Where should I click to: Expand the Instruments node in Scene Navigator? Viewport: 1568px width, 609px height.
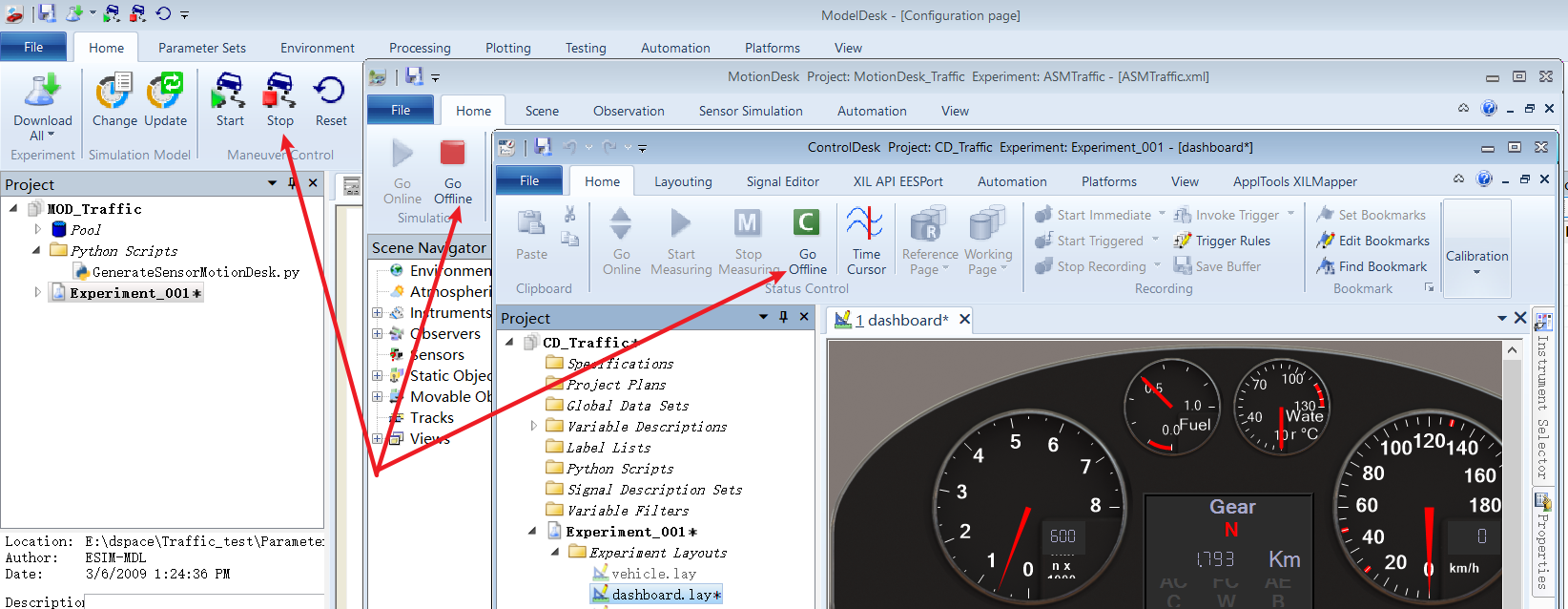pos(377,312)
